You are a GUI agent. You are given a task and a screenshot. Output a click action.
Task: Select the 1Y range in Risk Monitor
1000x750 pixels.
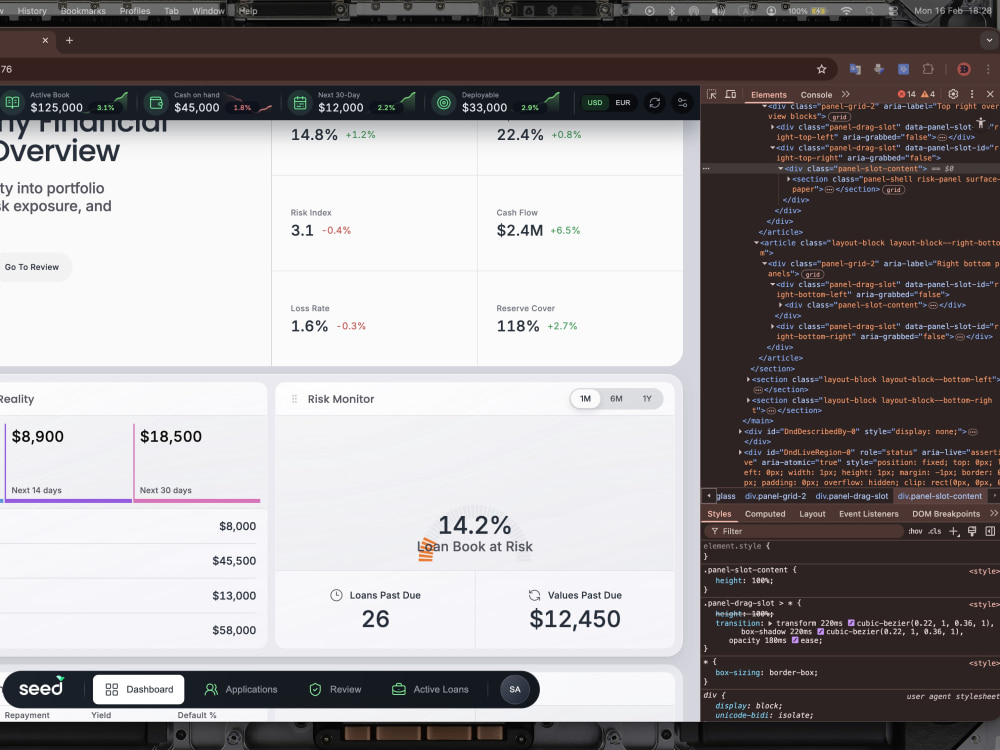coord(647,399)
